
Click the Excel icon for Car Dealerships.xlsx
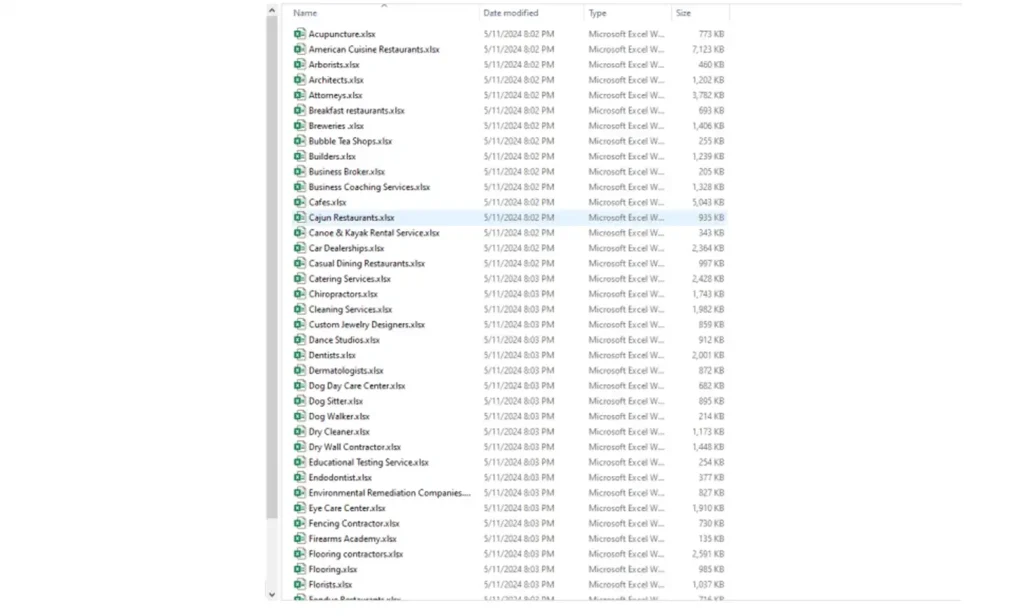[x=299, y=248]
